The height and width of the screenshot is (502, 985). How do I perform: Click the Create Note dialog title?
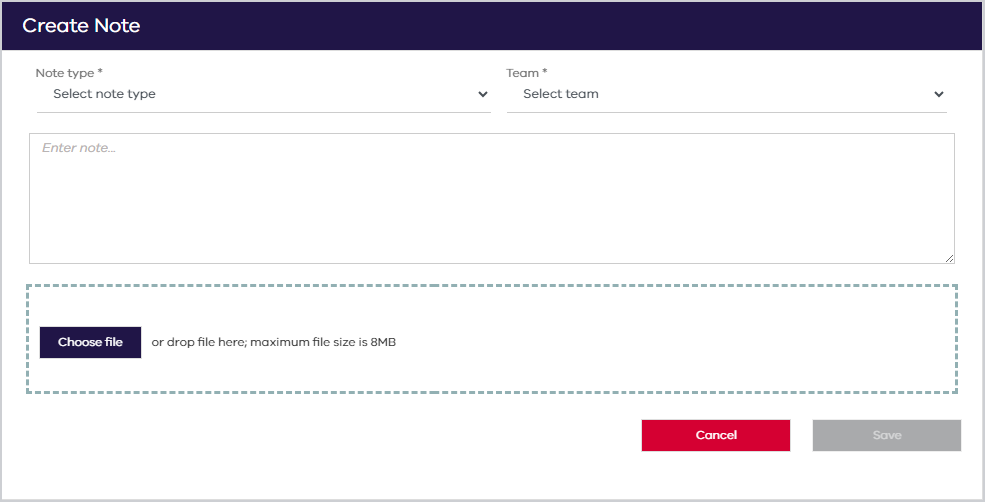coord(81,26)
